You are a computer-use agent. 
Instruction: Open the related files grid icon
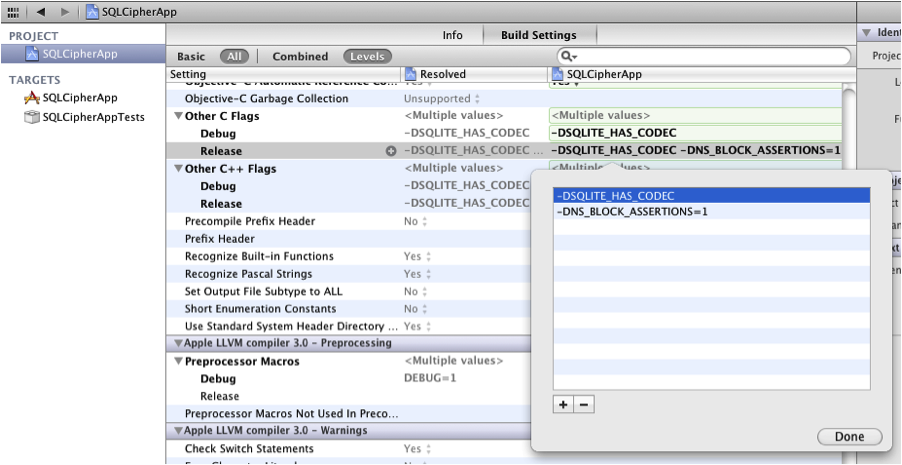[x=13, y=12]
